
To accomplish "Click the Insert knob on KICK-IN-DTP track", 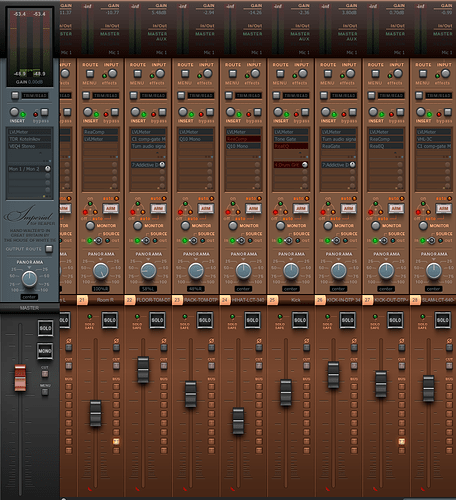I will (x=326, y=112).
